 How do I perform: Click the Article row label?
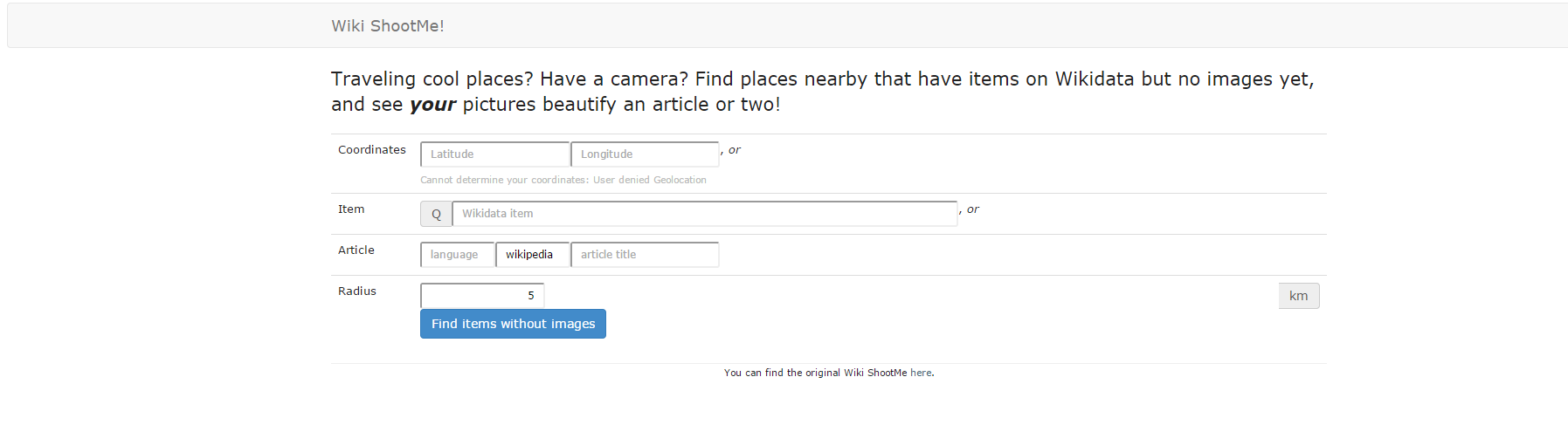click(356, 250)
